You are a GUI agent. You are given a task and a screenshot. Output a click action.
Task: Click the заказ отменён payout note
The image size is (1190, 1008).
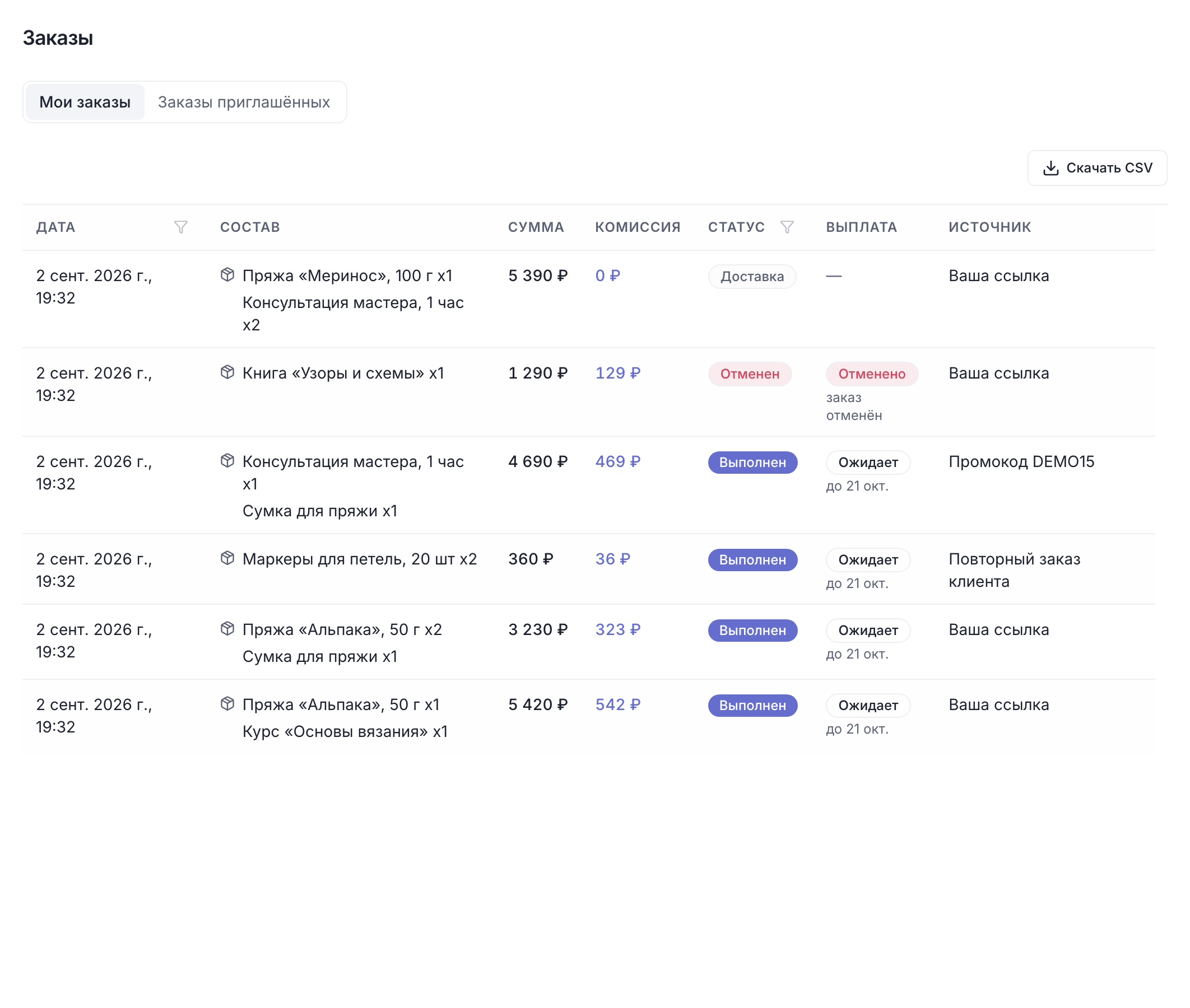pyautogui.click(x=854, y=407)
